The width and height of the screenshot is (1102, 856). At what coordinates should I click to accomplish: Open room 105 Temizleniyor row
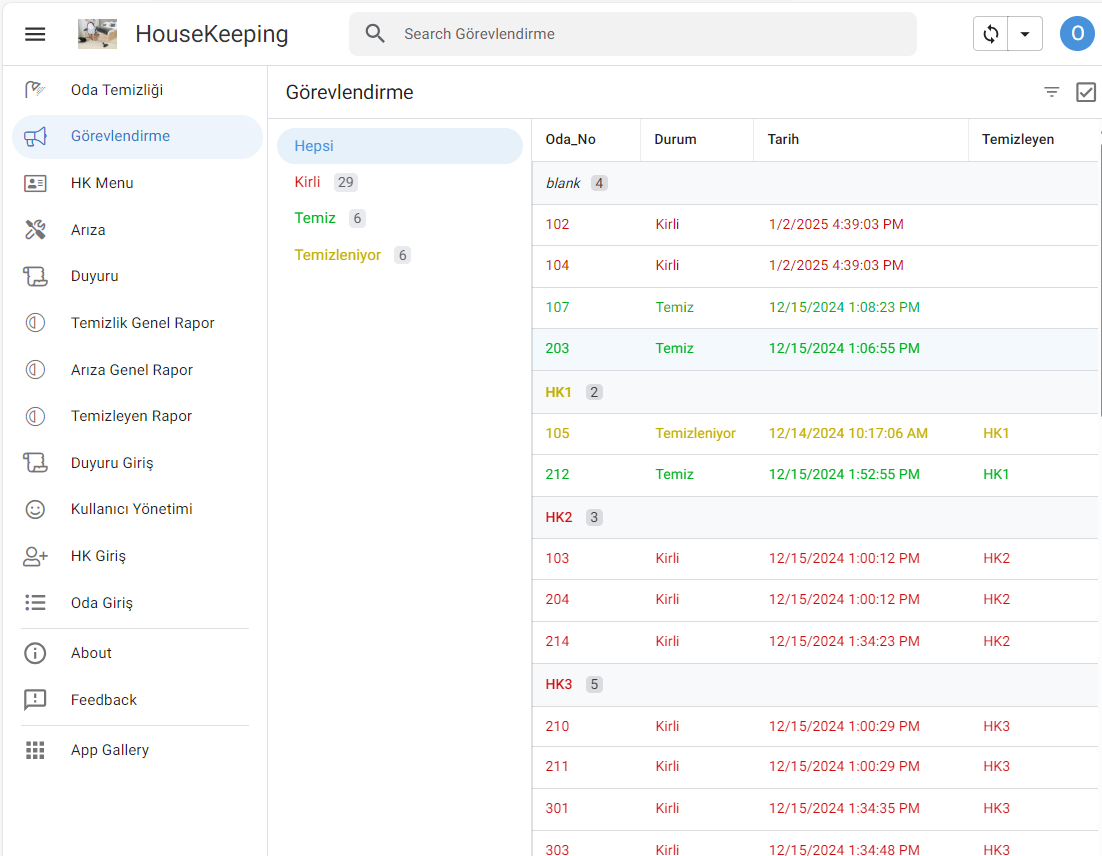(815, 434)
